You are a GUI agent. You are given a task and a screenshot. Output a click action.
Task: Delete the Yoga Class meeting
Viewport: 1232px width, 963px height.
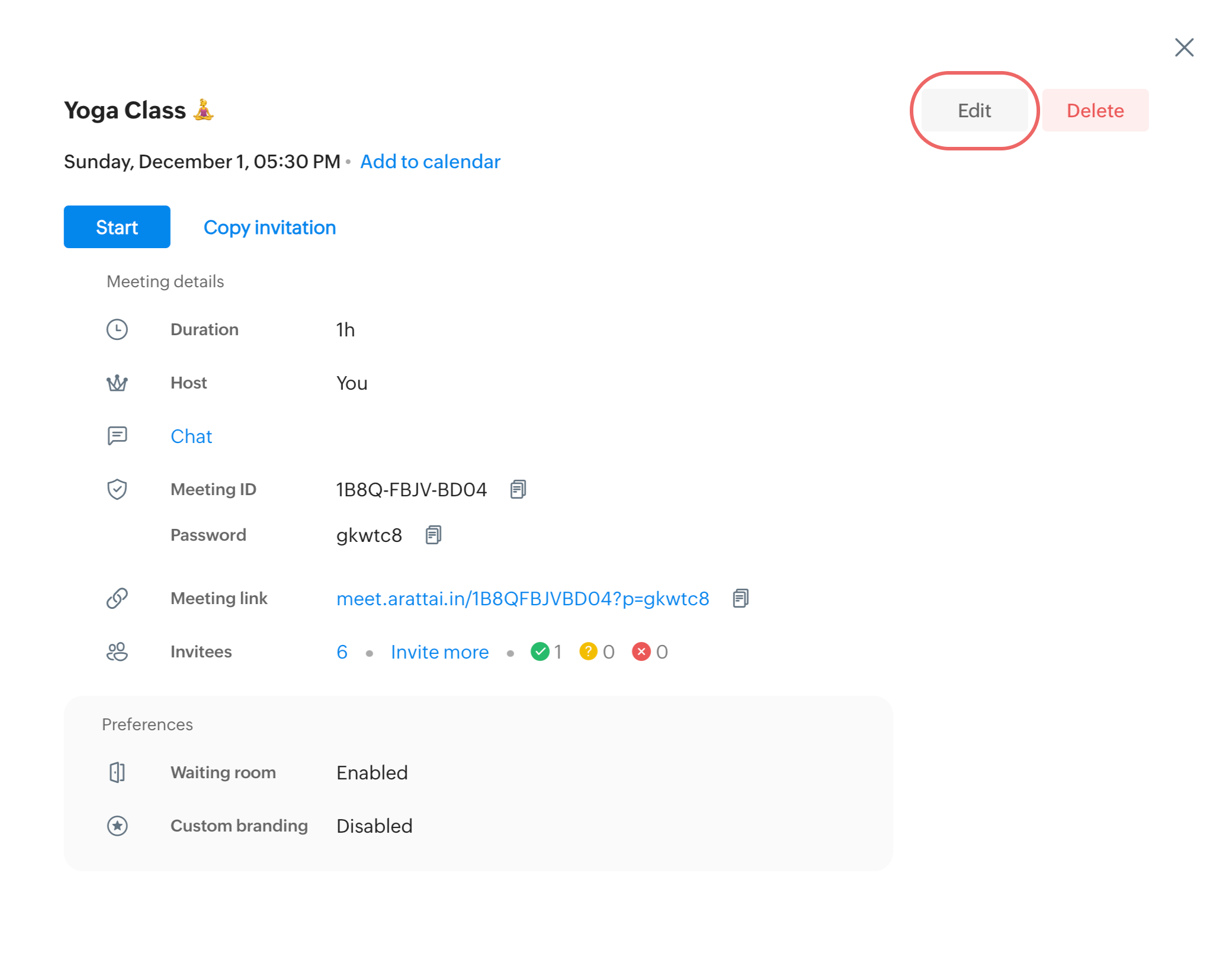(x=1095, y=111)
